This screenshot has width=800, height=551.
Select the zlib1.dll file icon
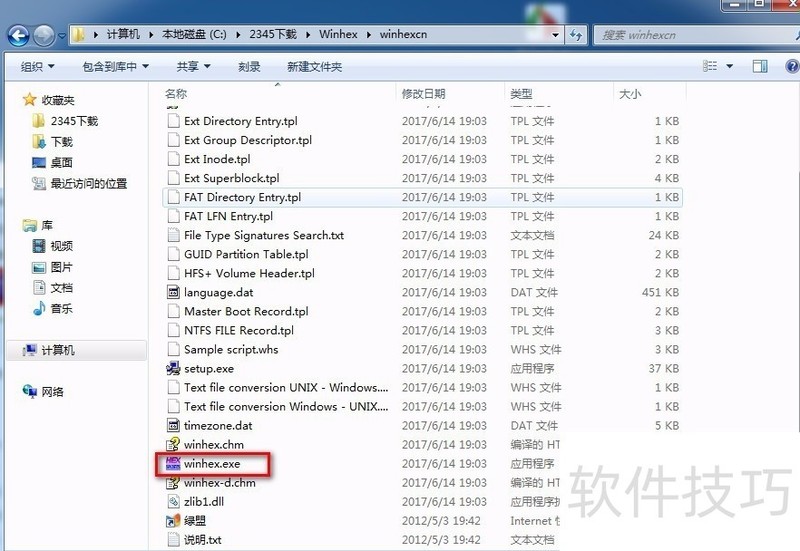click(x=173, y=502)
